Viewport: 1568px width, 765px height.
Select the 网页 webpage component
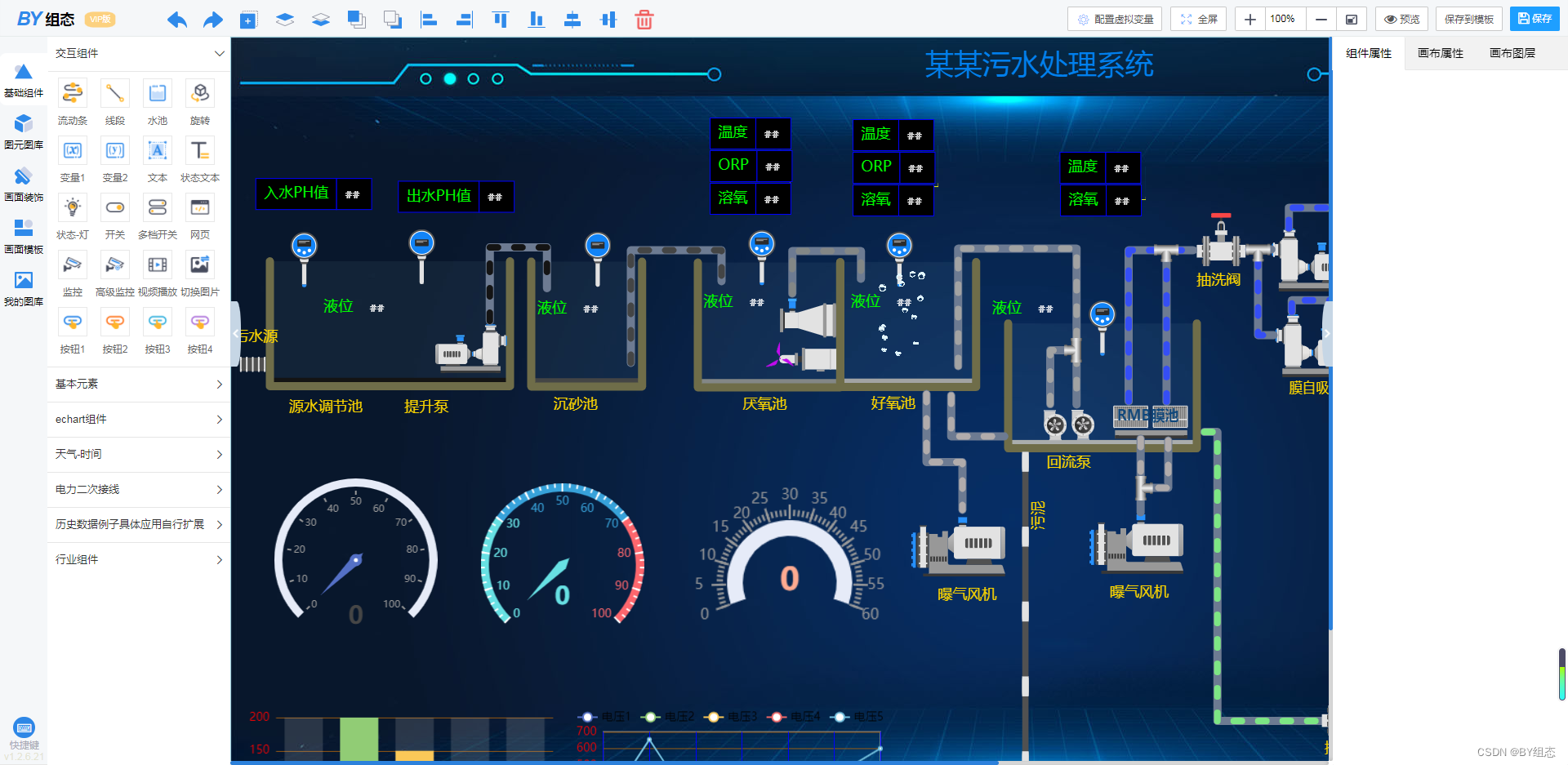click(200, 207)
